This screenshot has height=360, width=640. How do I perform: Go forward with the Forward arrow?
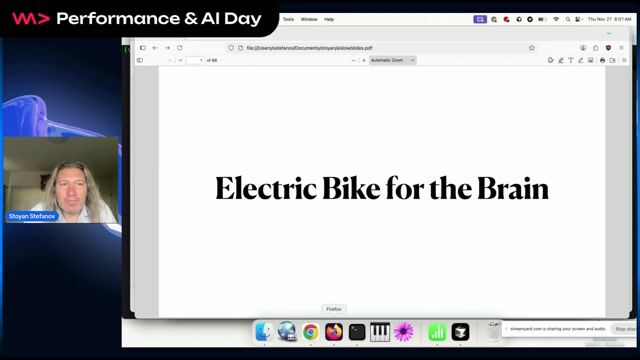167,48
